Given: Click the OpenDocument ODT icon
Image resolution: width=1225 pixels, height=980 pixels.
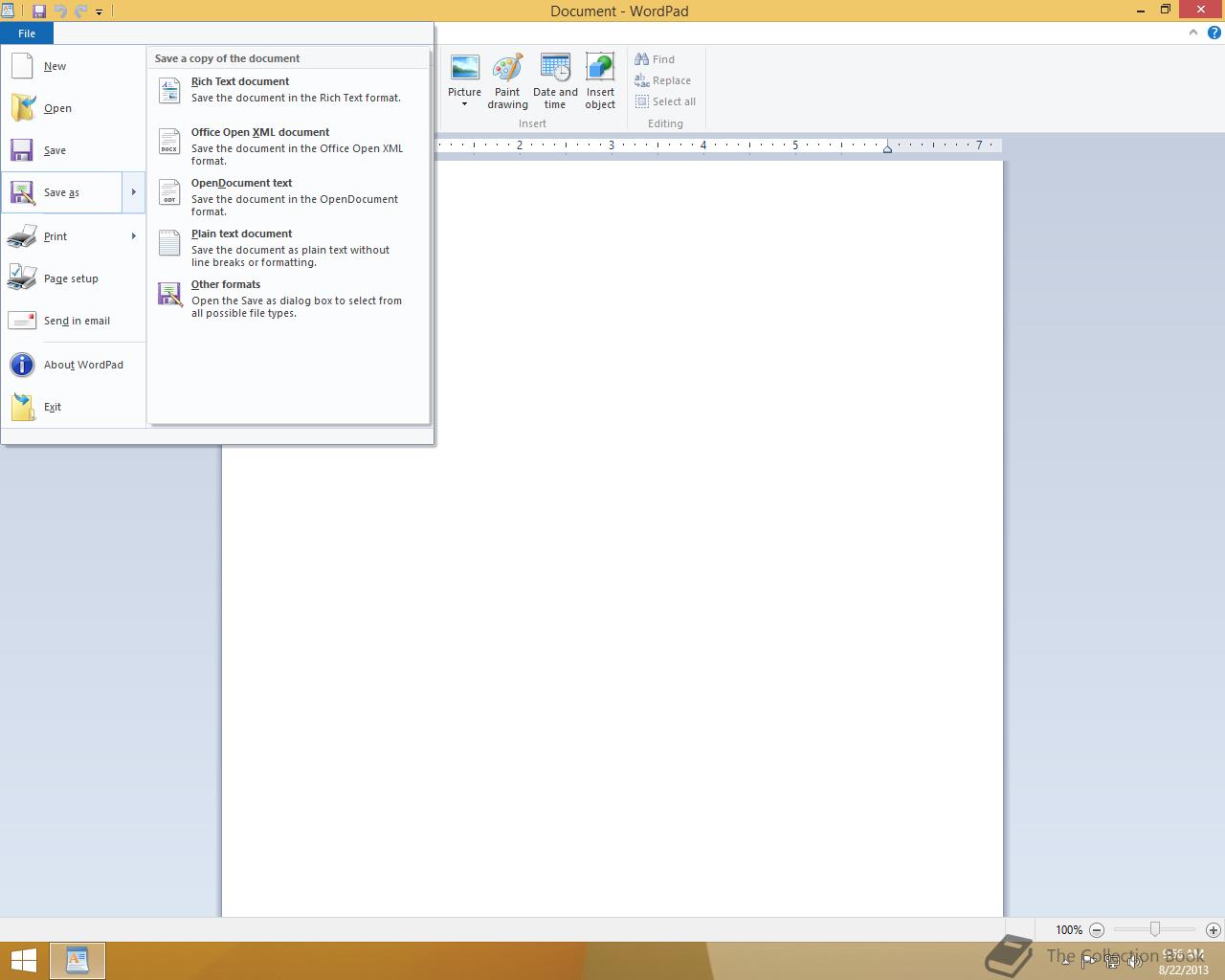Looking at the screenshot, I should point(169,191).
